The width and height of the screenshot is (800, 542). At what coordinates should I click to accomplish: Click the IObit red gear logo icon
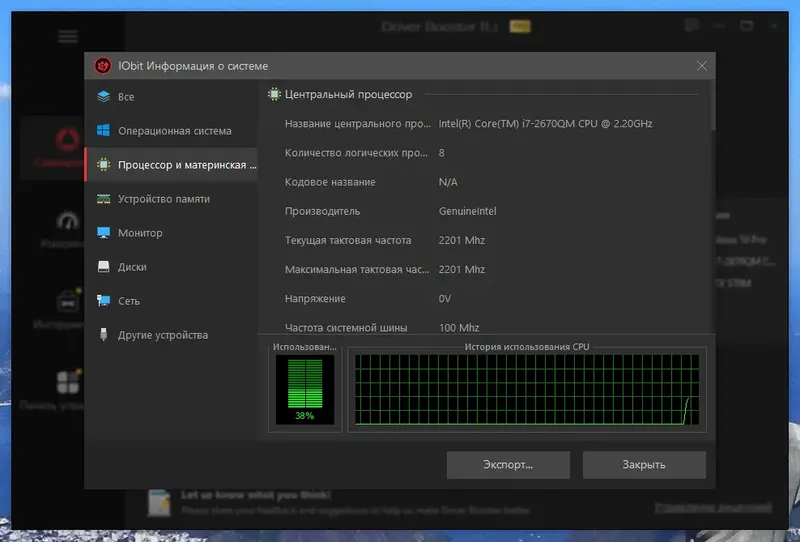point(103,66)
